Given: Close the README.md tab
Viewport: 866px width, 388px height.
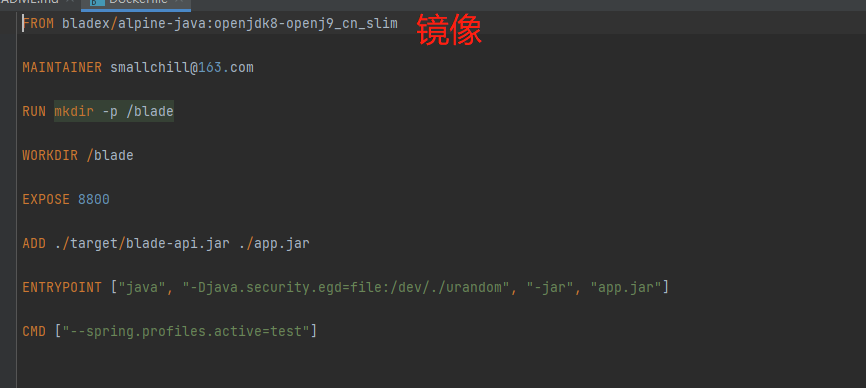Looking at the screenshot, I should coord(70,2).
